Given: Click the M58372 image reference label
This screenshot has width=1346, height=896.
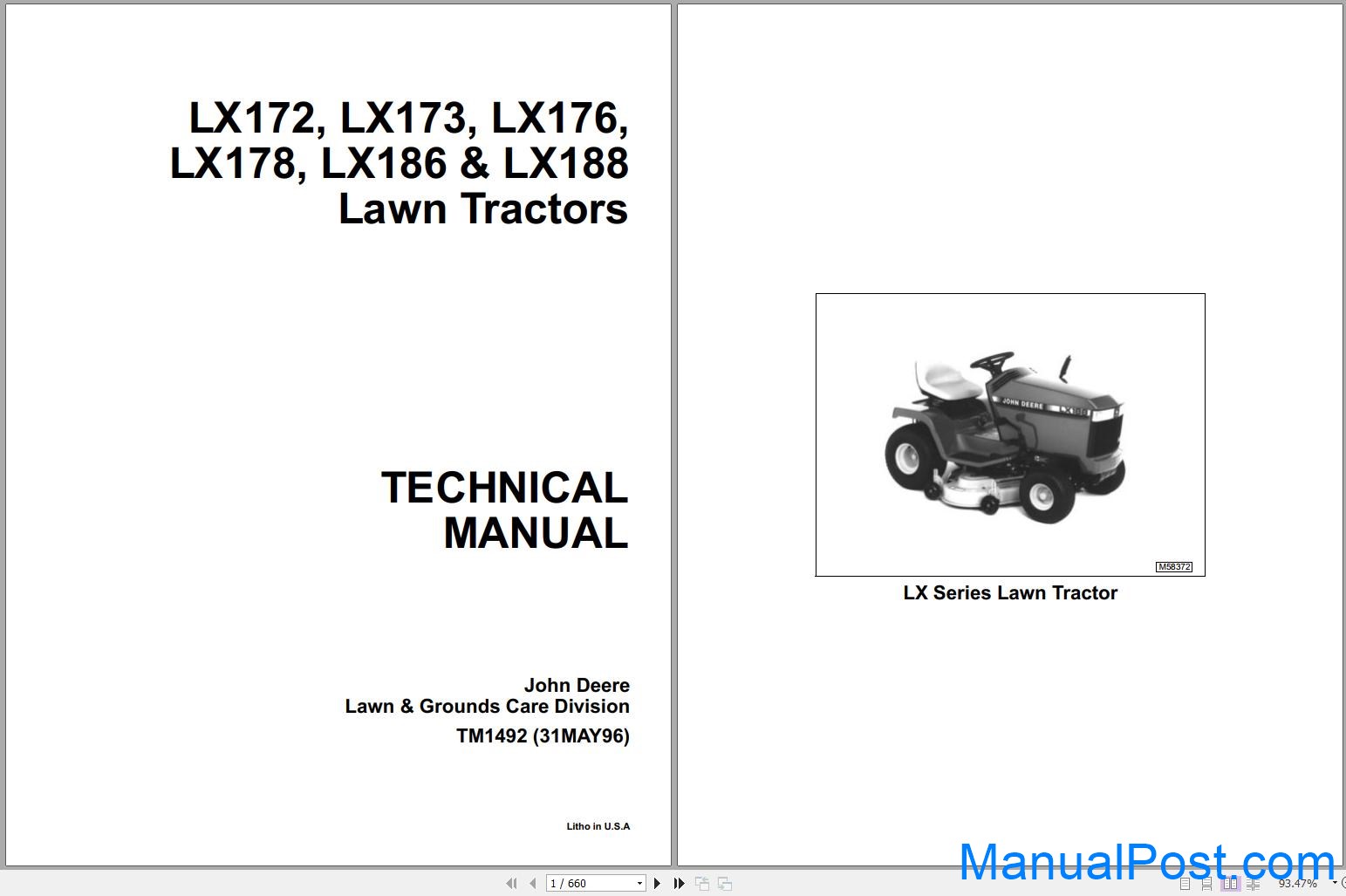Looking at the screenshot, I should pos(1174,567).
